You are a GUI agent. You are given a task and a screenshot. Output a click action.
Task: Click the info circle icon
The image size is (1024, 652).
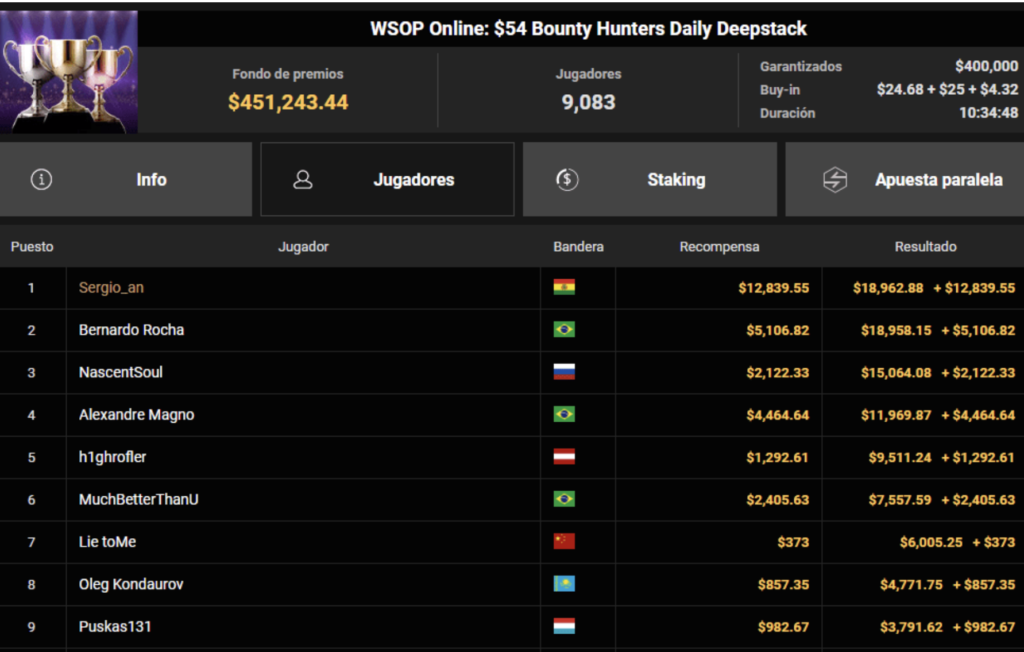coord(41,179)
